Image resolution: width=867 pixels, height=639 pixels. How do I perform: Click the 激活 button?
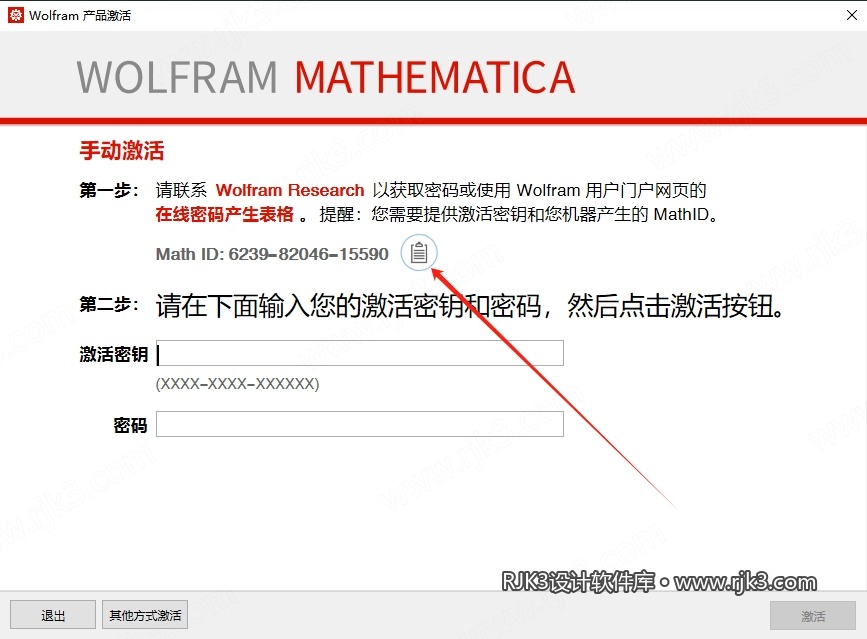[x=813, y=615]
